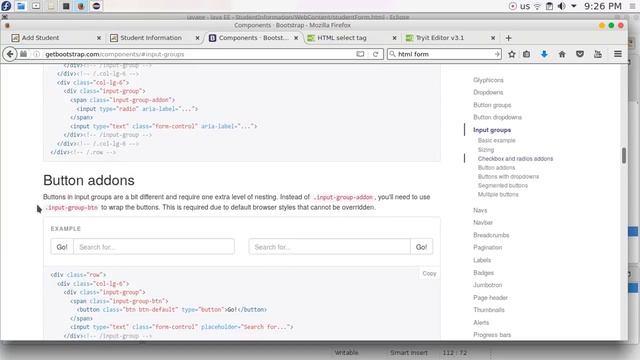This screenshot has width=640, height=360.
Task: Open a new tab with the plus button
Action: (508, 38)
